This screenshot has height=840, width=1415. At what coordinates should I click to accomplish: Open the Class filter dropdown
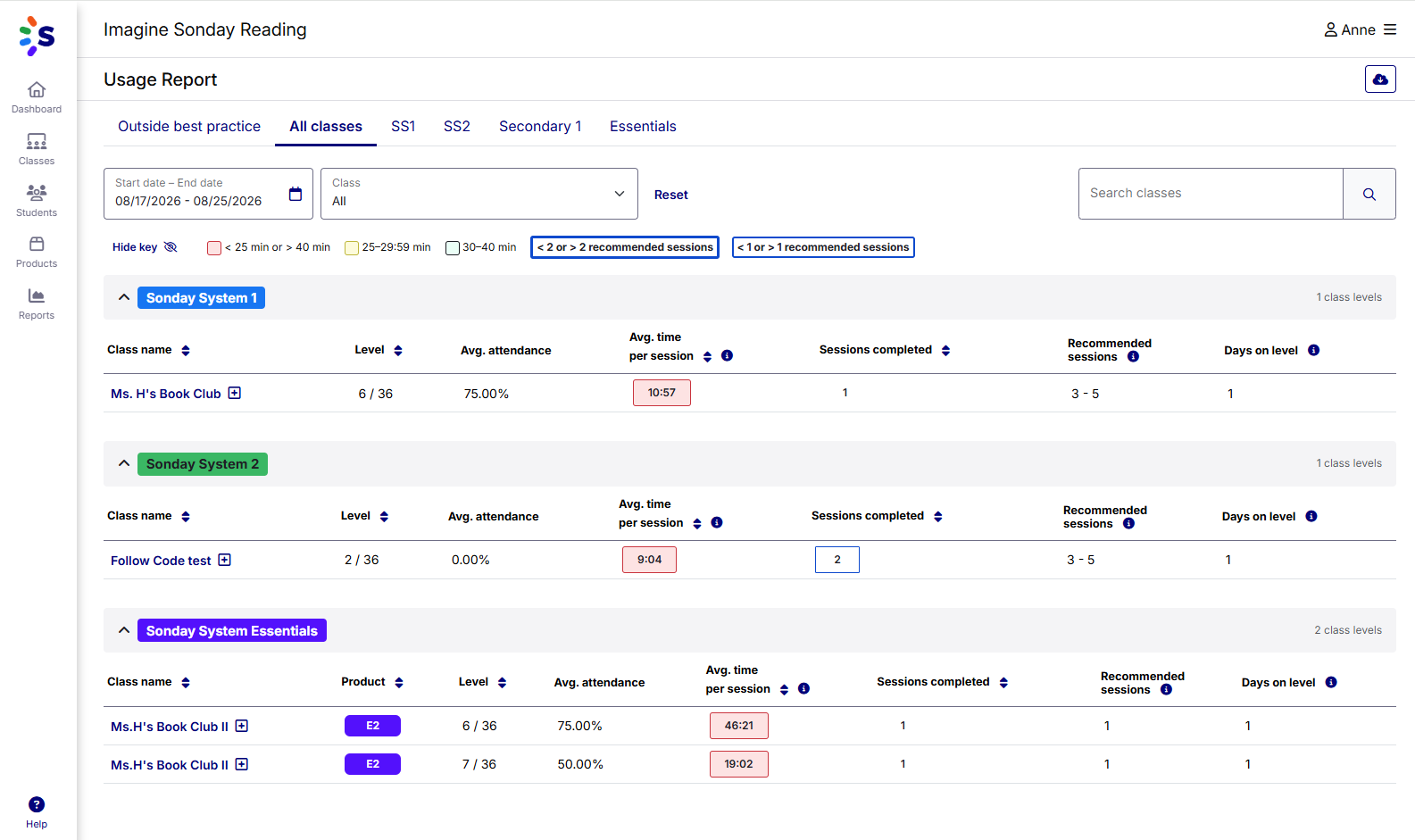click(x=479, y=194)
